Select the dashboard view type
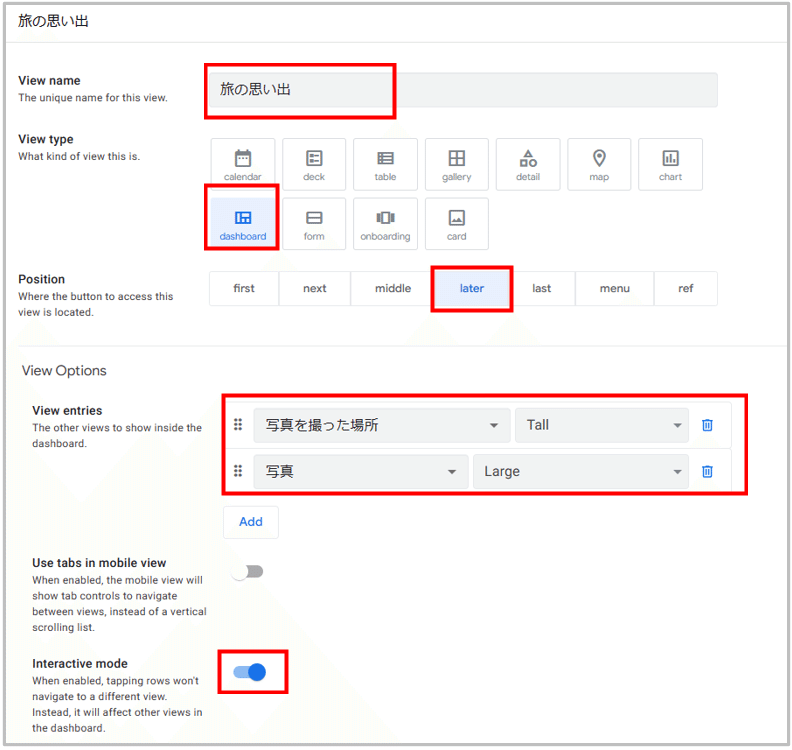Screen dimensions: 792x750 243,224
